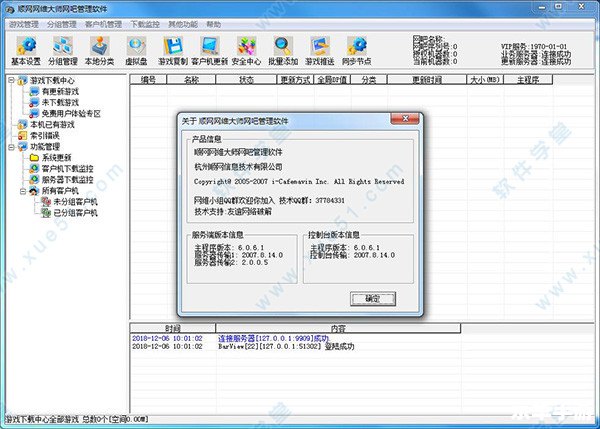Click 批量添加 magnifier icon

point(283,51)
